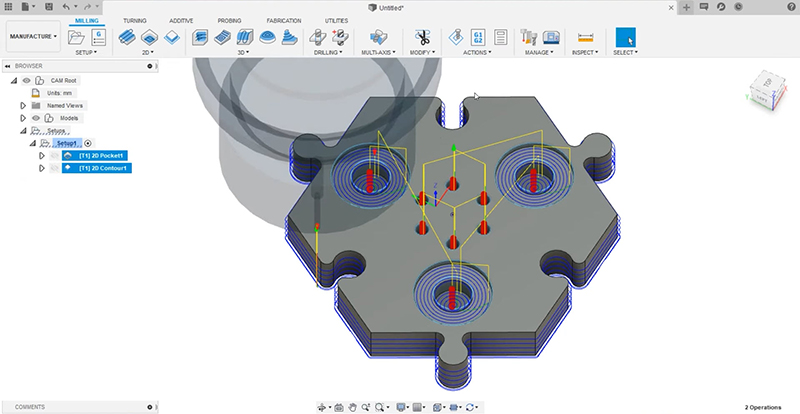The image size is (800, 414).
Task: Click the COMMENTS panel label
Action: 30,407
